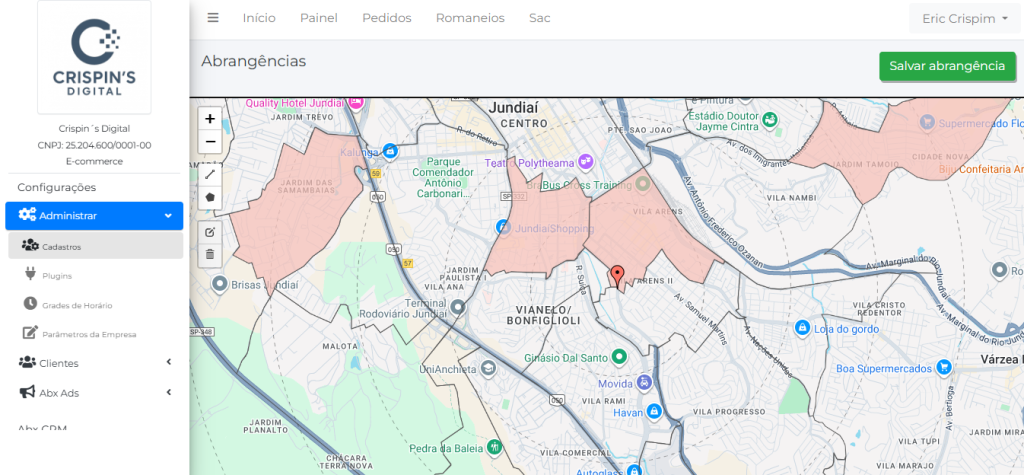Navigate to Painel in top bar

click(319, 18)
